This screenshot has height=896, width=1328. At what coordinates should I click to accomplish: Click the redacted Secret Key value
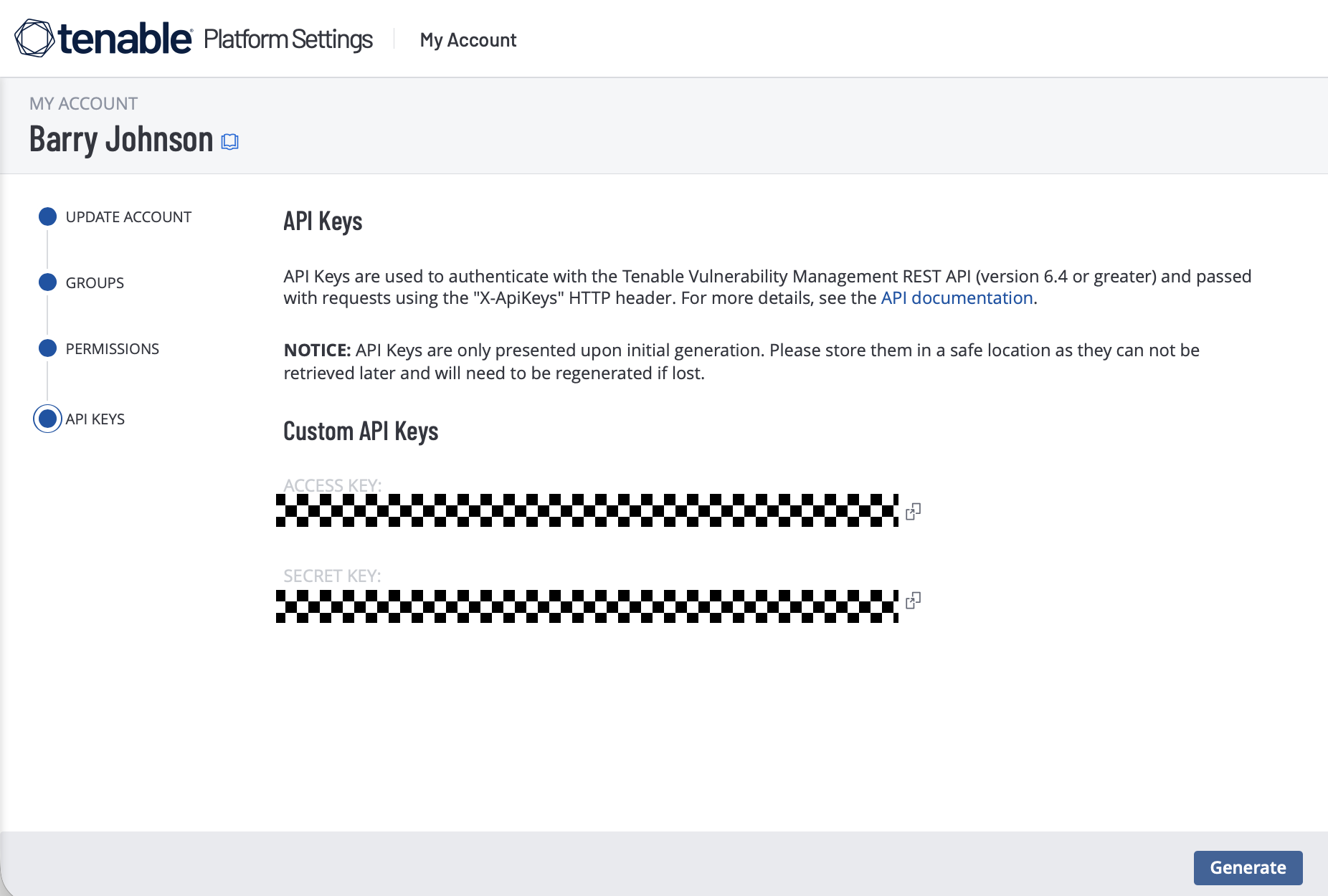click(587, 606)
